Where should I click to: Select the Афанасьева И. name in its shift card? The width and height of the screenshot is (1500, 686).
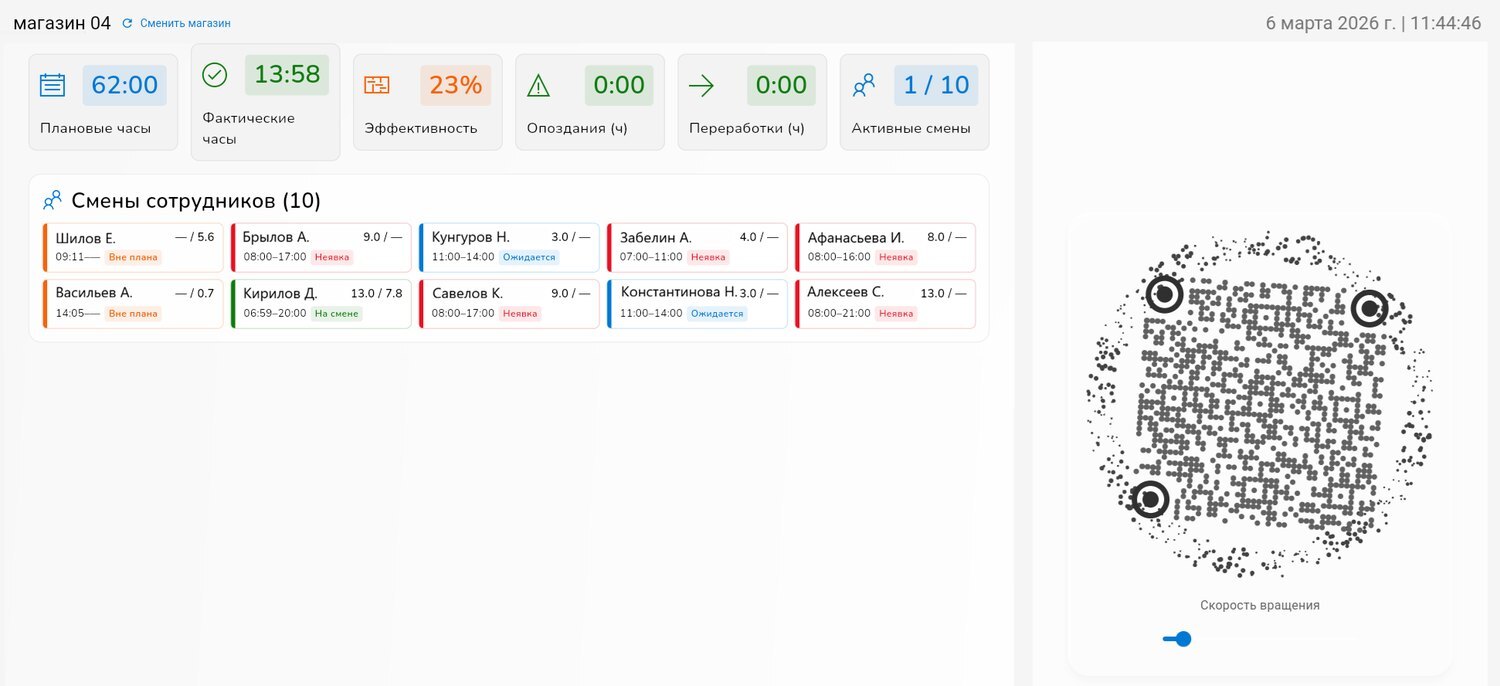point(856,238)
